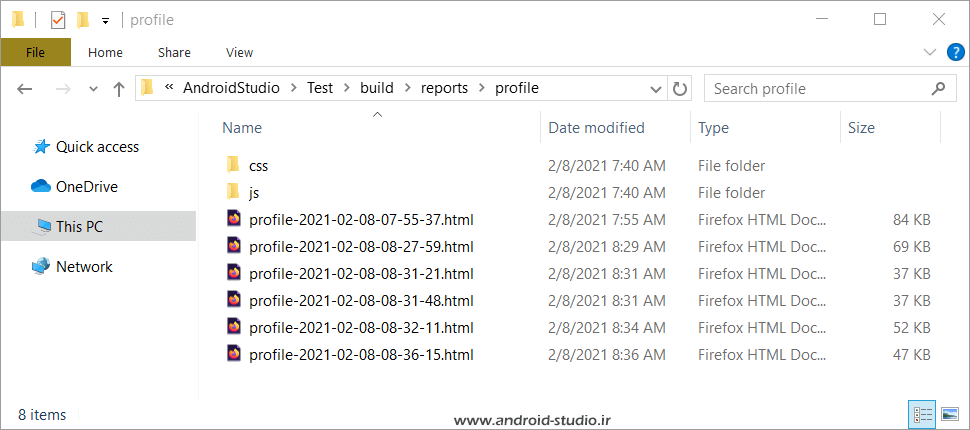This screenshot has height=430, width=970.
Task: Switch to the View ribbon tab
Action: 239,53
